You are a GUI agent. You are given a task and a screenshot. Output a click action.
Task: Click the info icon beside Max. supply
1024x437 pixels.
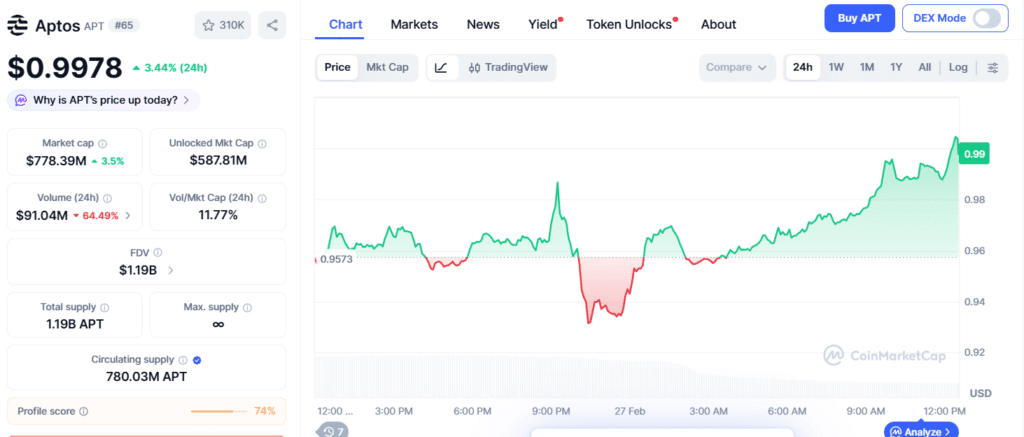pos(248,307)
